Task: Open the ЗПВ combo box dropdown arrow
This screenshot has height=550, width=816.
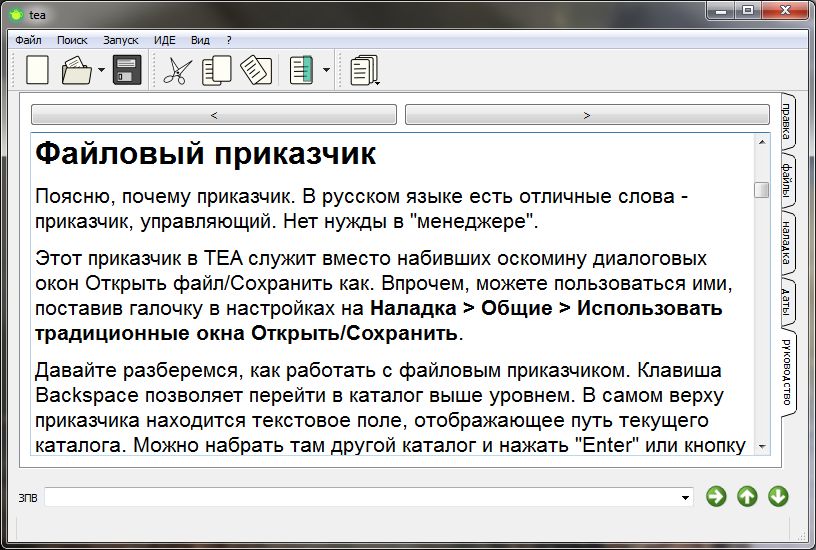Action: point(685,497)
